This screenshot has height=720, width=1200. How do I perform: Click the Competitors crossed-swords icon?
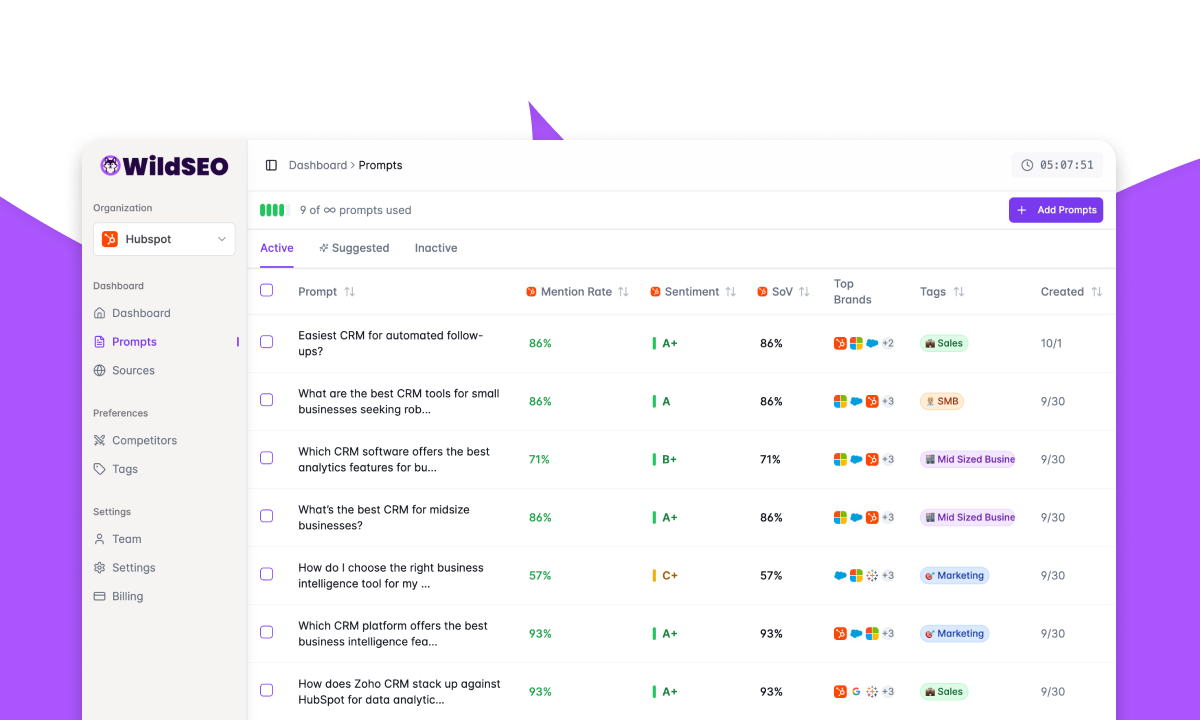(x=100, y=440)
